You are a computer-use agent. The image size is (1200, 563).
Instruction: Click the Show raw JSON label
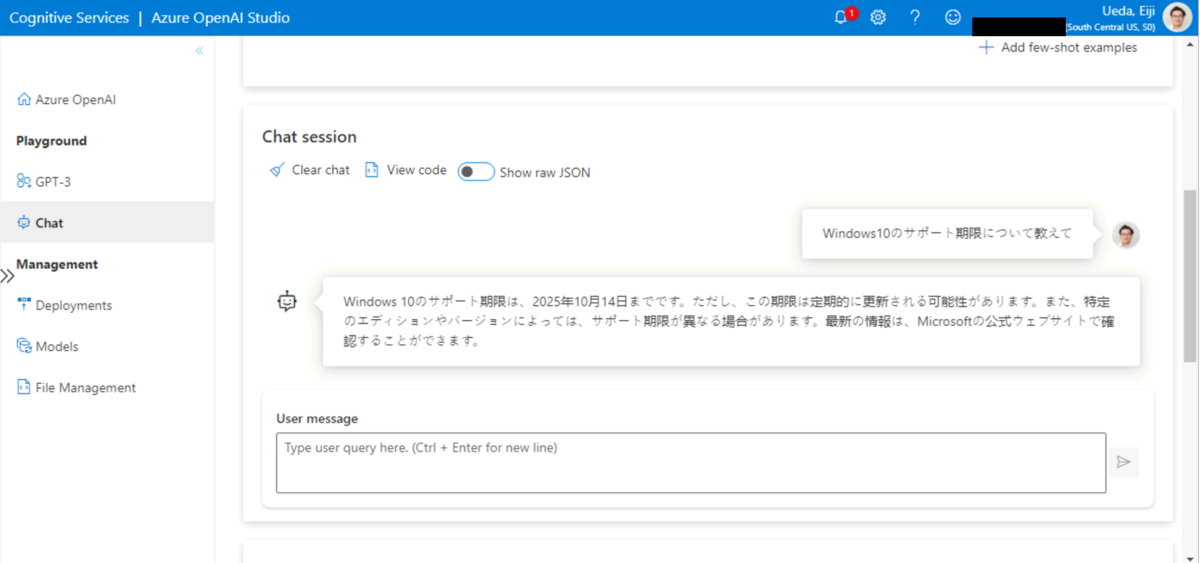pyautogui.click(x=545, y=172)
